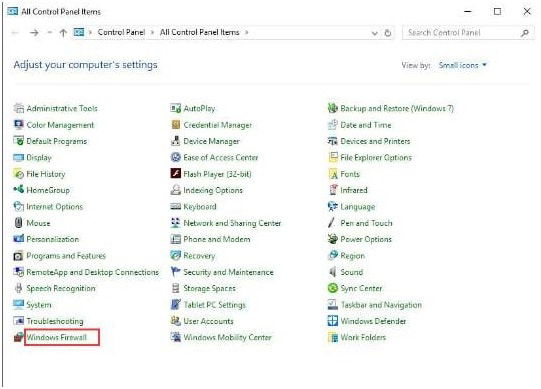Open the recent locations dropdown arrow
The height and width of the screenshot is (389, 541).
[49, 32]
